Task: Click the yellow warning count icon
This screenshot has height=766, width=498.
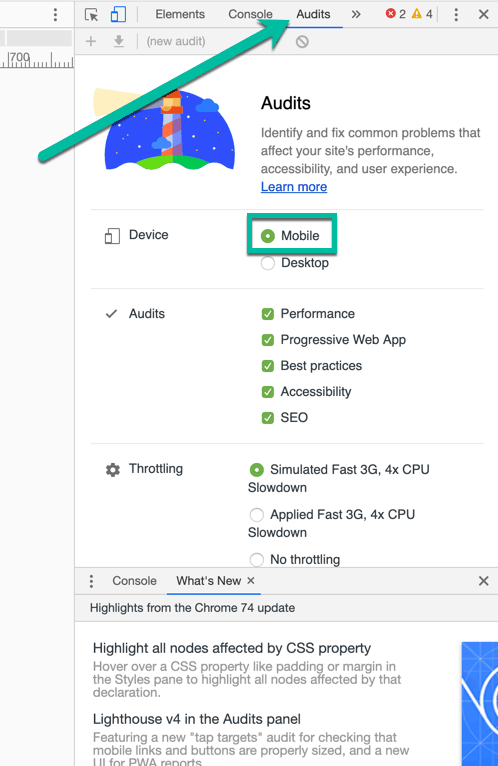Action: [x=416, y=14]
